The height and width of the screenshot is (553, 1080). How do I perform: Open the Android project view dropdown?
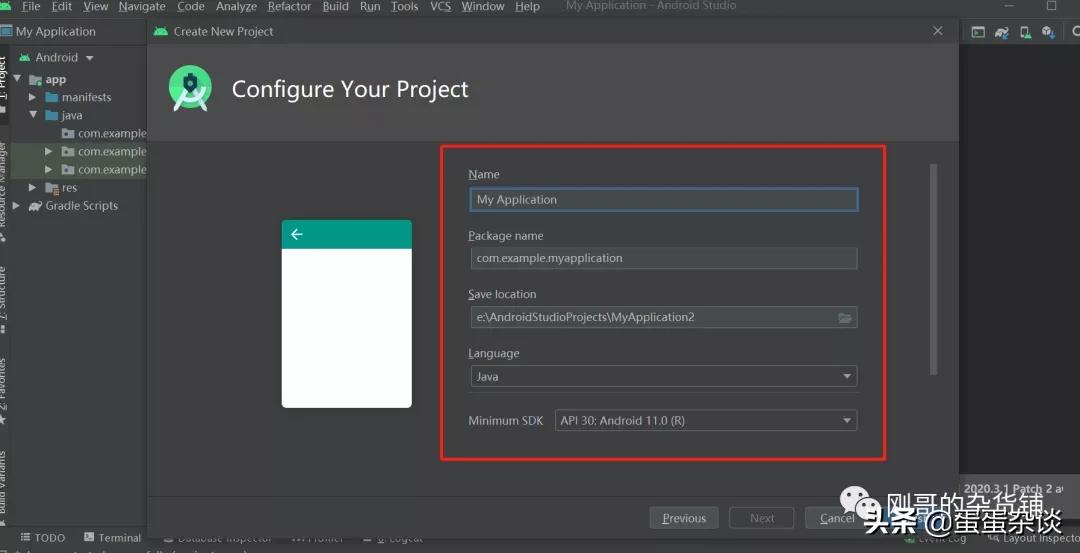(56, 58)
